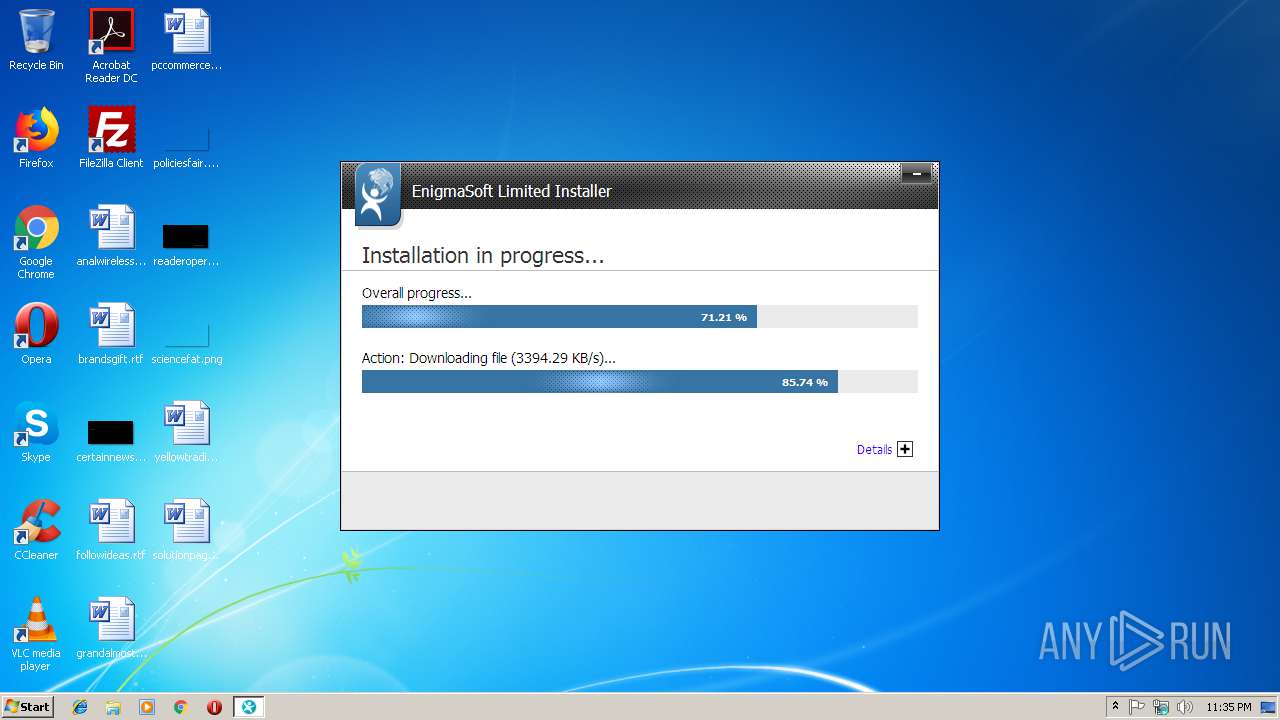
Task: Open the Recycle Bin desktop icon
Action: click(x=36, y=40)
